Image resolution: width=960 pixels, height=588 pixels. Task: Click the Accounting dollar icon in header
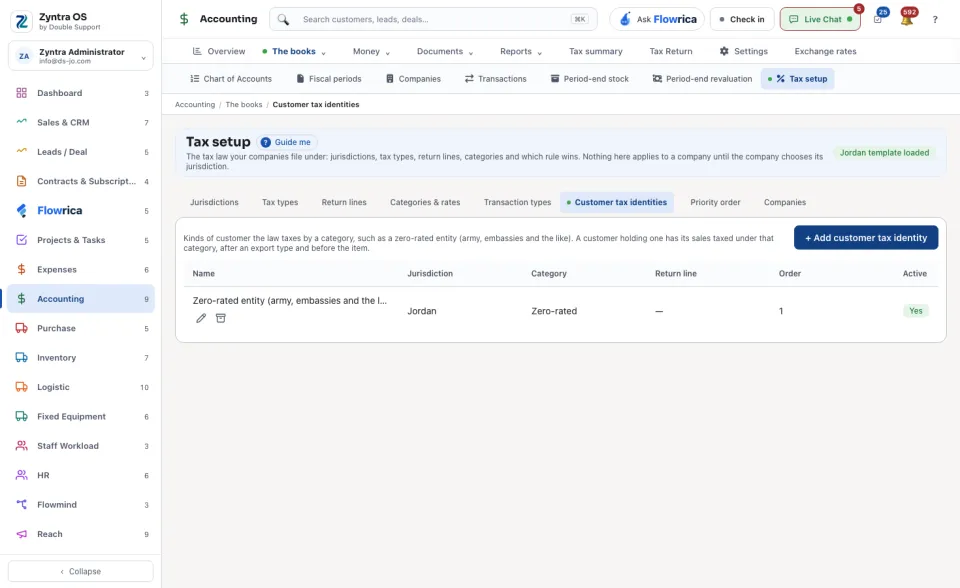point(184,19)
